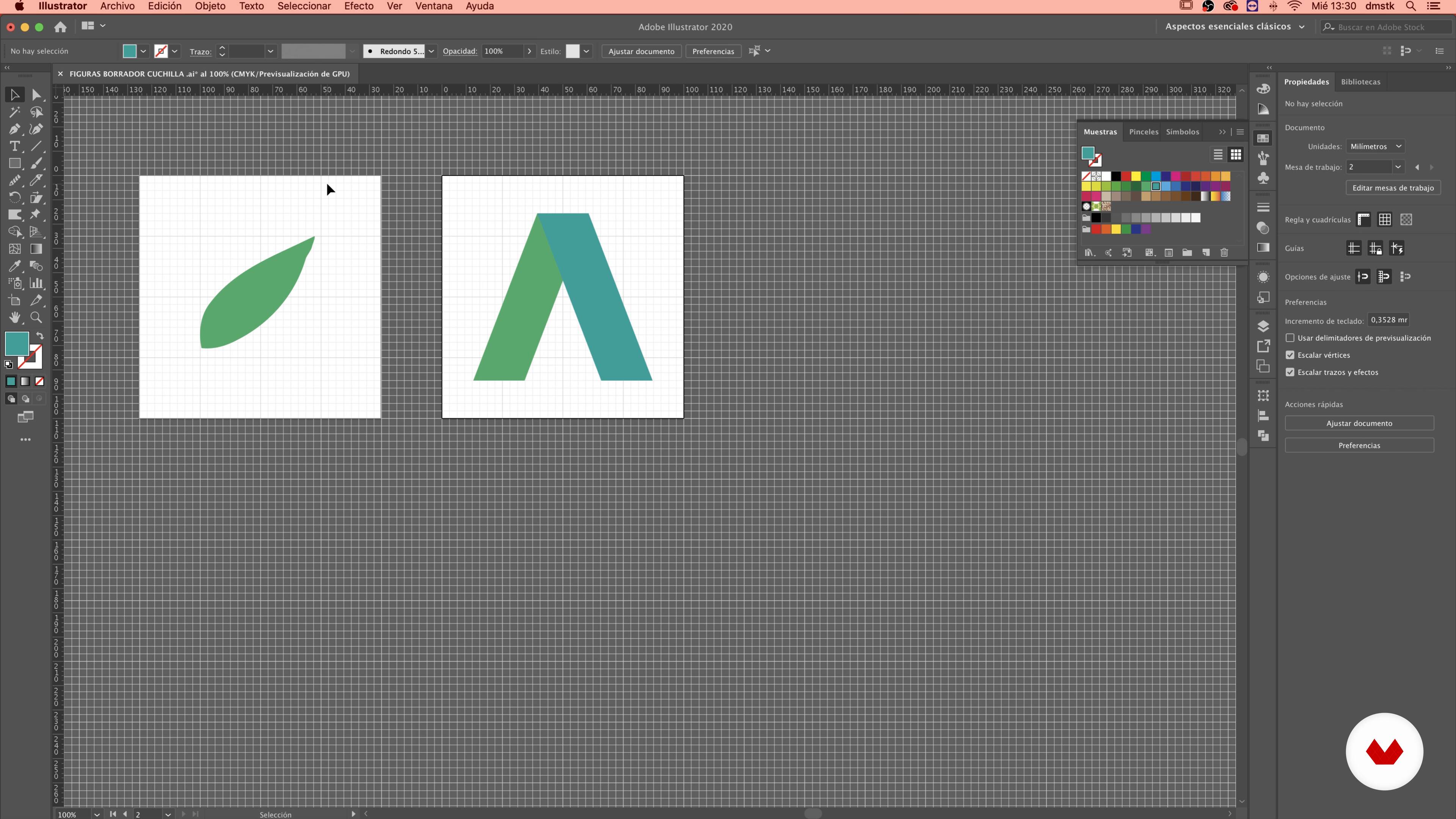Select the Hand tool
1456x819 pixels.
click(15, 317)
